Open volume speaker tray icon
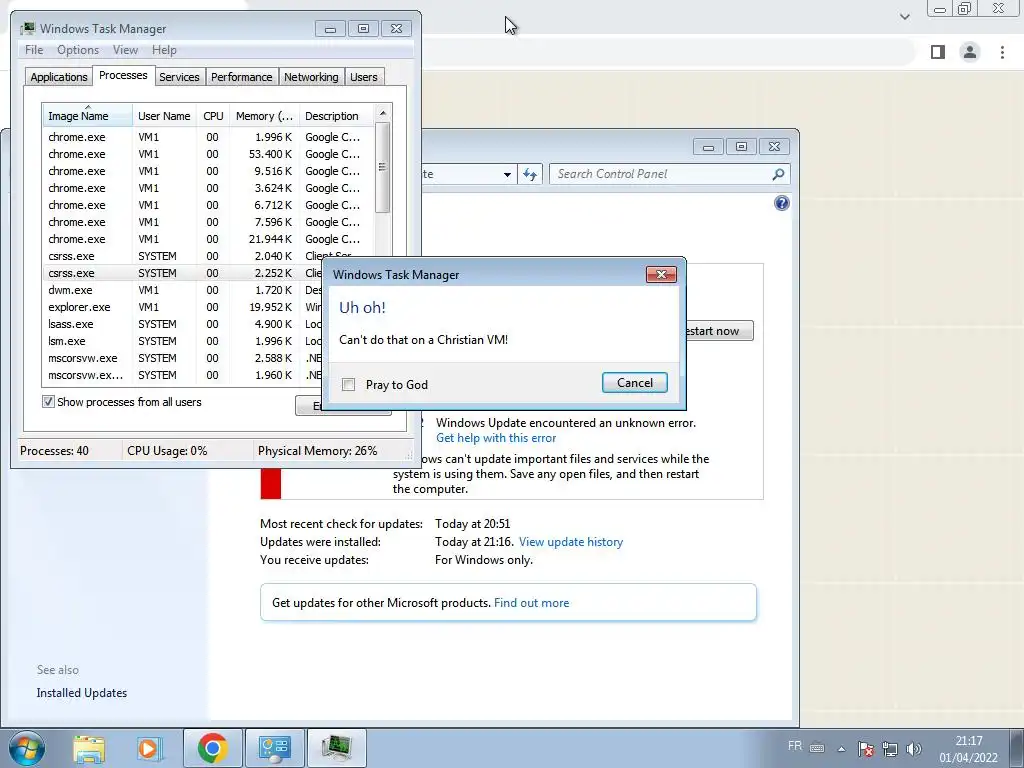 coord(914,748)
